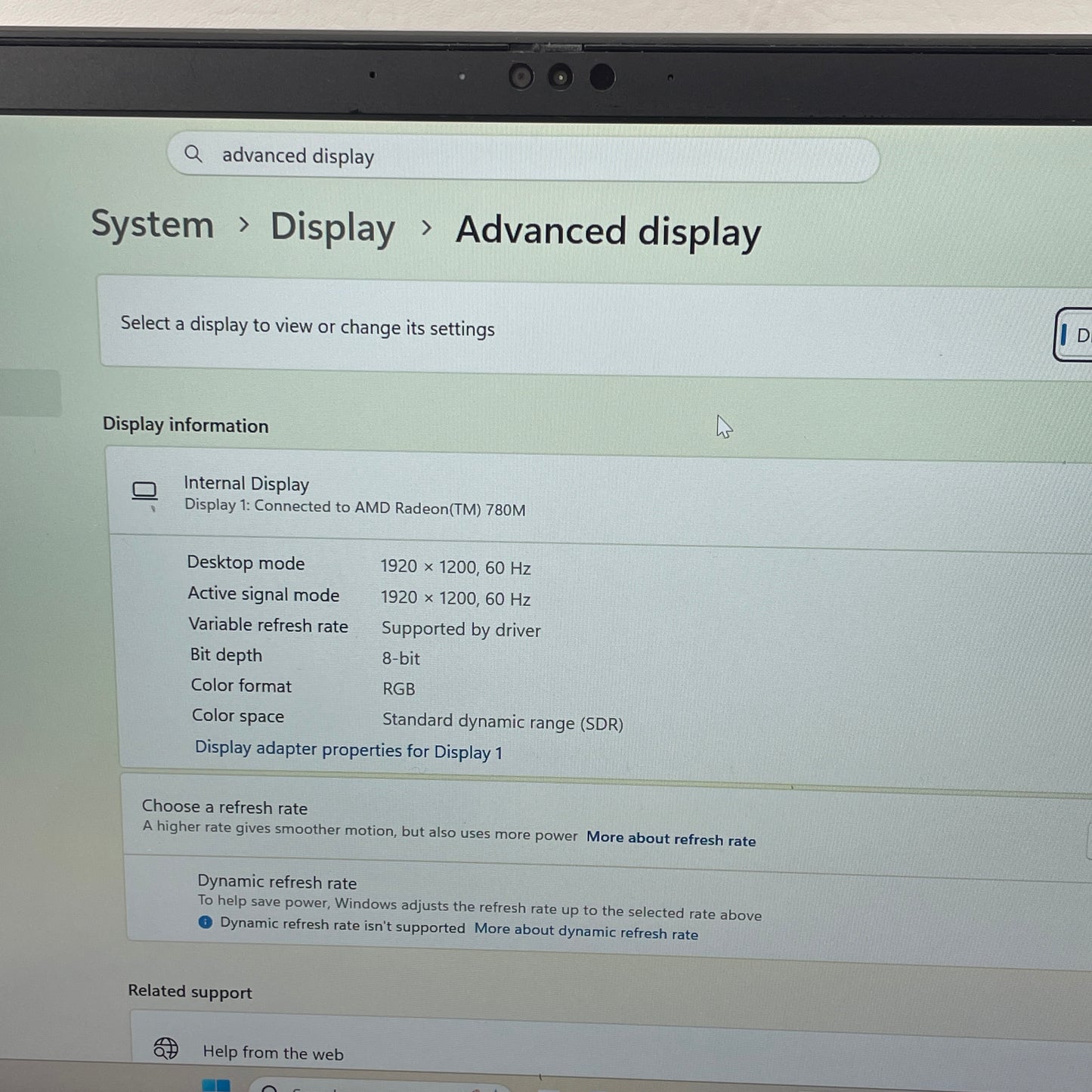Select 'Standard dynamic range (SDR)' value
Screen dimensions: 1092x1092
click(x=503, y=722)
